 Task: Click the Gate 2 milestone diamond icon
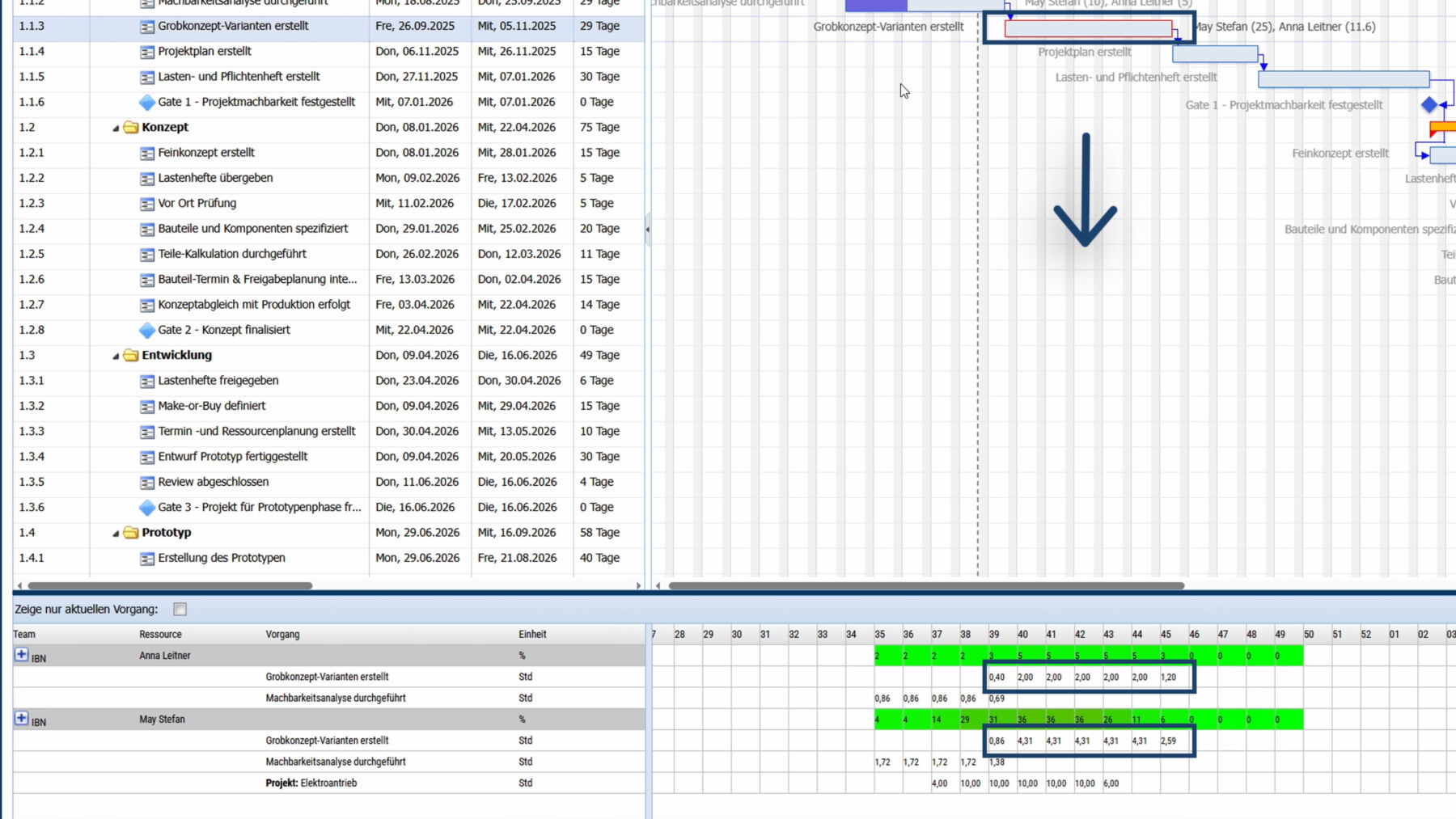(x=146, y=330)
